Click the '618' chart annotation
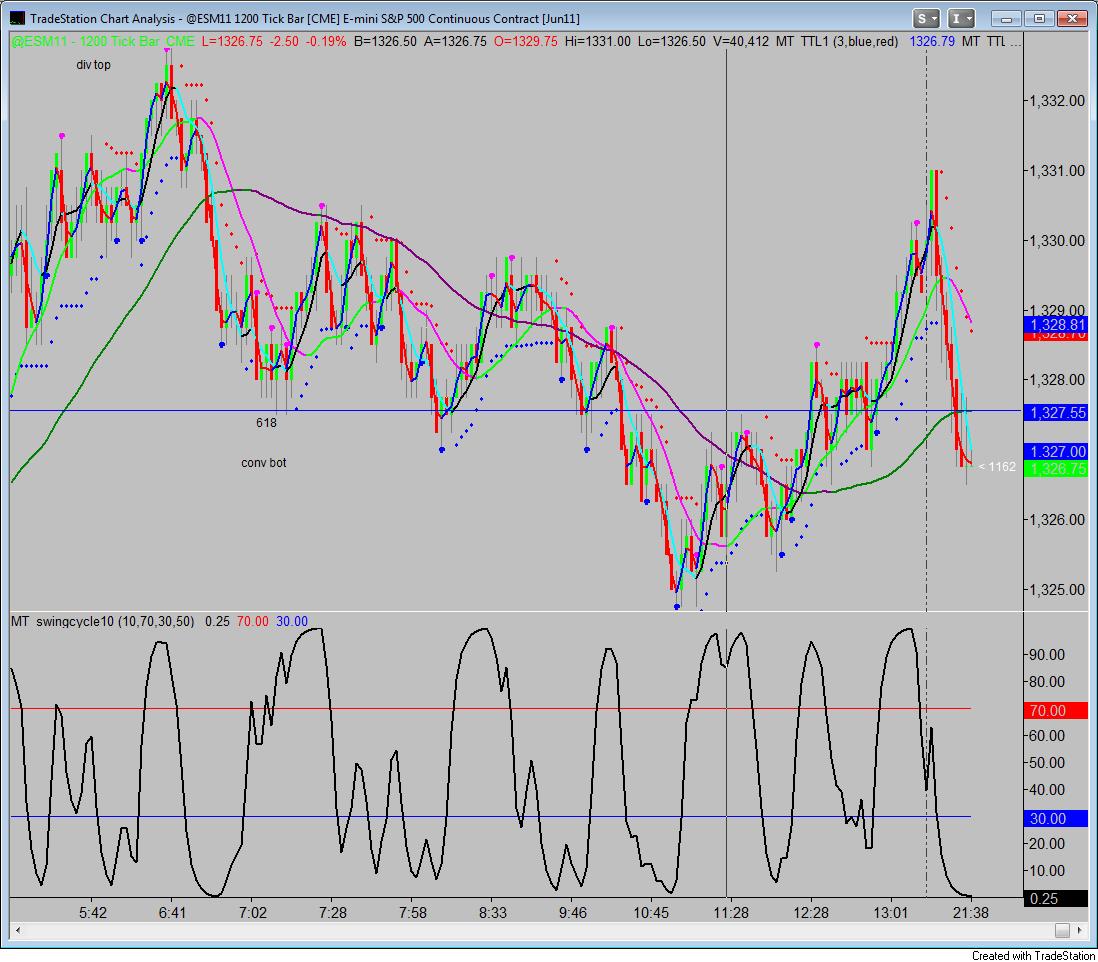 point(266,423)
